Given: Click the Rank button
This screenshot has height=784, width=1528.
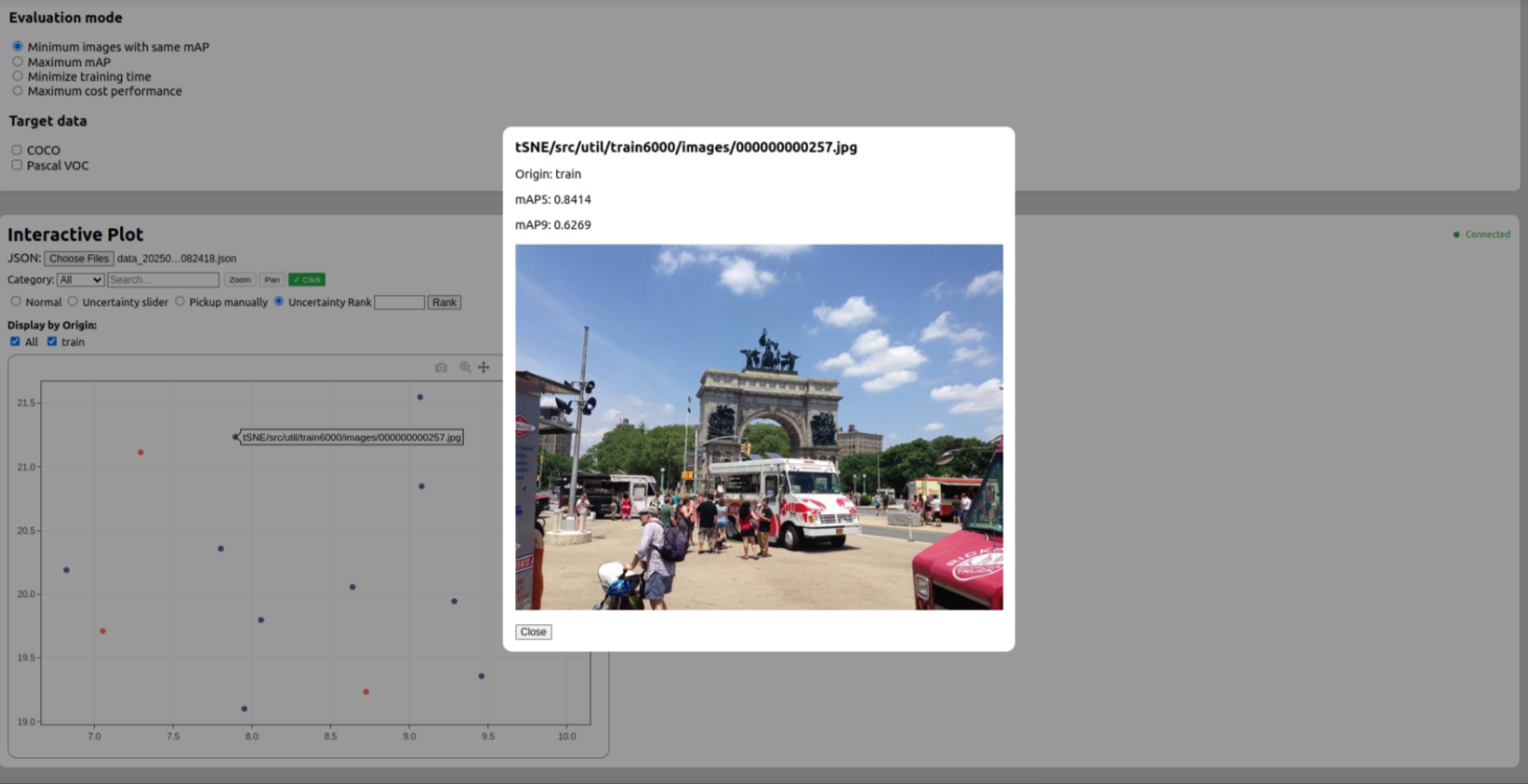Looking at the screenshot, I should click(x=444, y=302).
